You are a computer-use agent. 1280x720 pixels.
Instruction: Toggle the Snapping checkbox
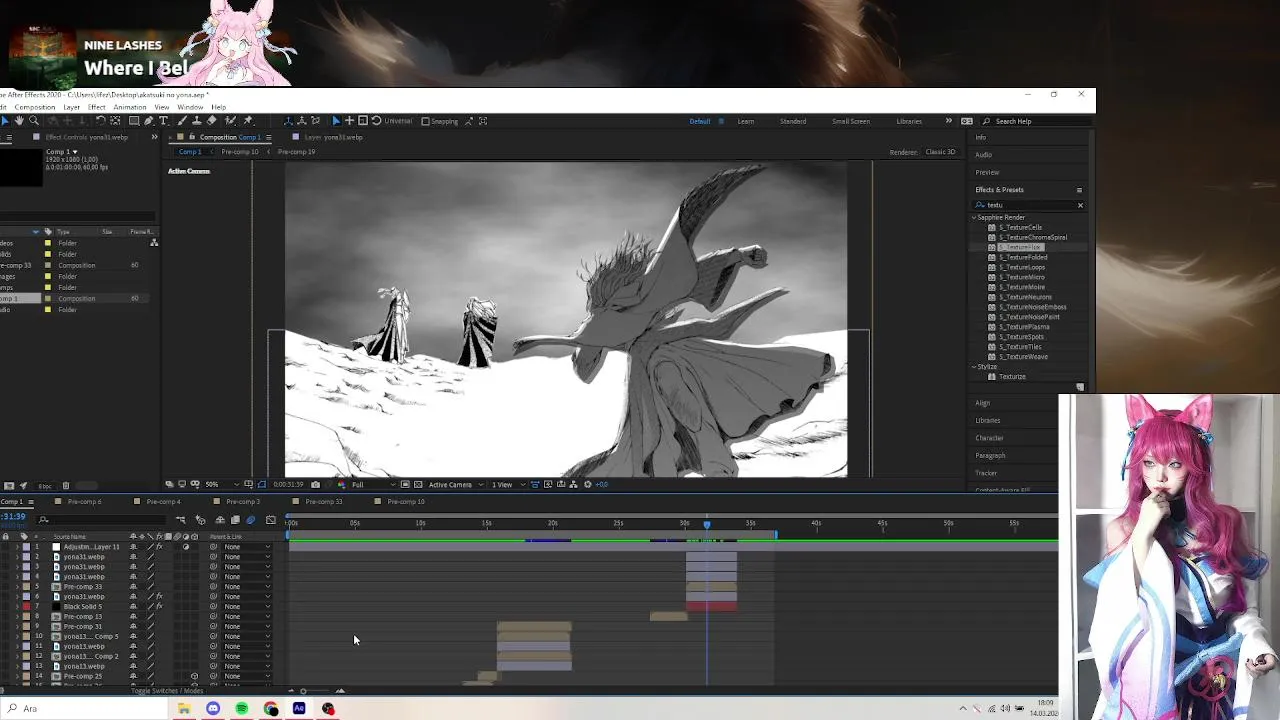point(425,121)
